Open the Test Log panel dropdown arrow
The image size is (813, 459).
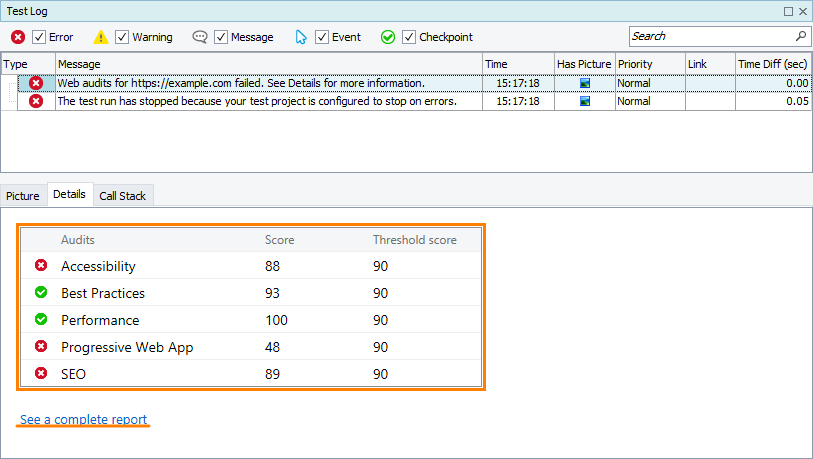[x=788, y=11]
